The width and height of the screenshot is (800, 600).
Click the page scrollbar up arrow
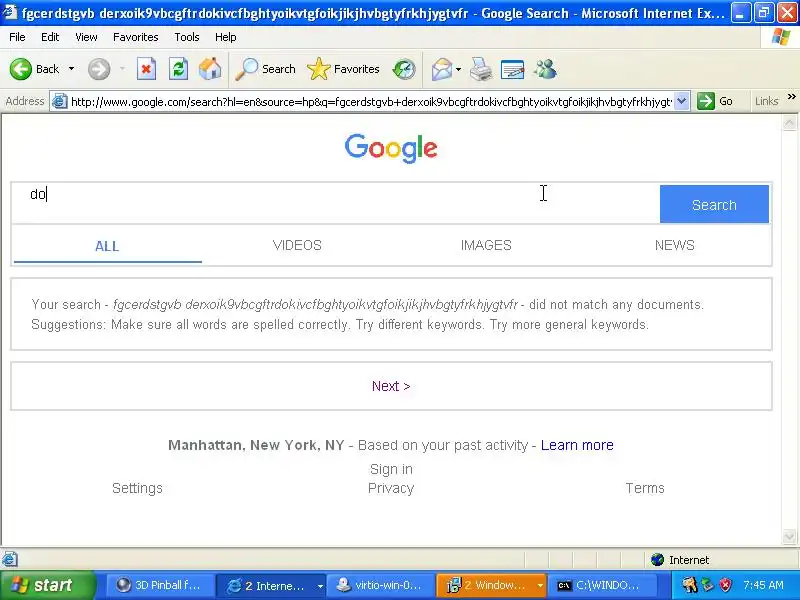[x=789, y=122]
